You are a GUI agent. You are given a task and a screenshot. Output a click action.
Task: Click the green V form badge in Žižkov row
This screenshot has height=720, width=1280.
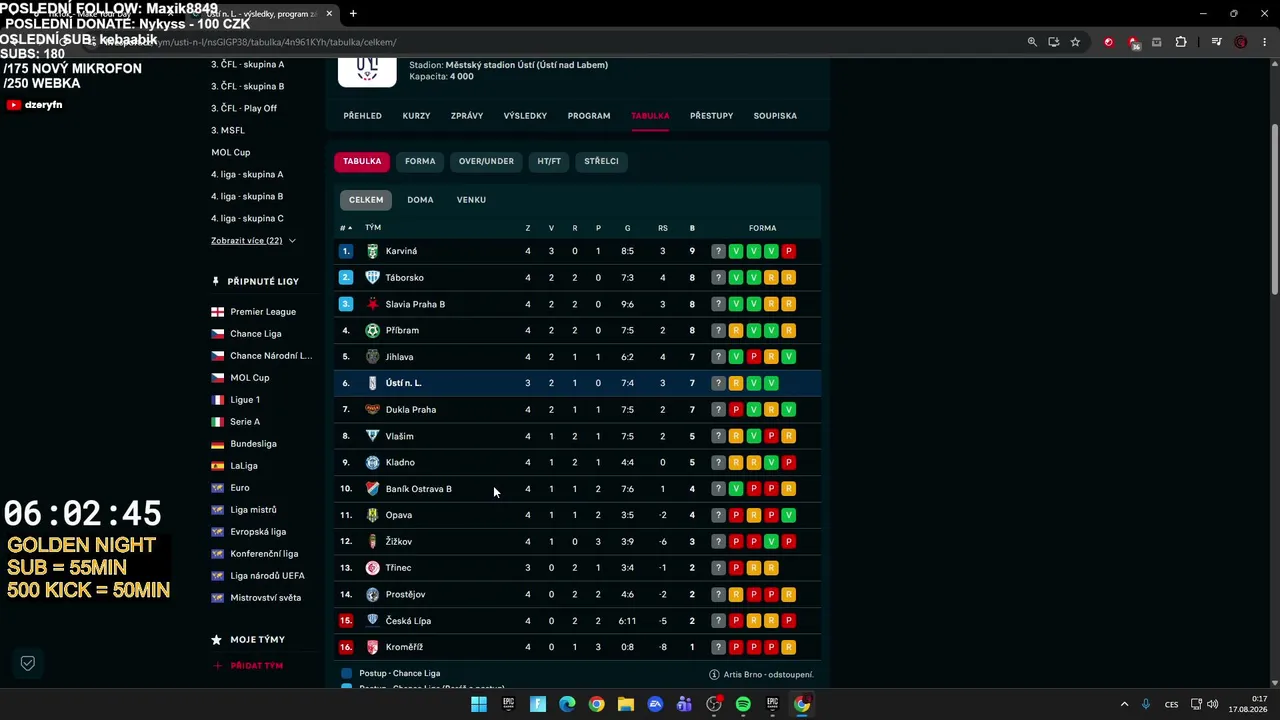(771, 542)
